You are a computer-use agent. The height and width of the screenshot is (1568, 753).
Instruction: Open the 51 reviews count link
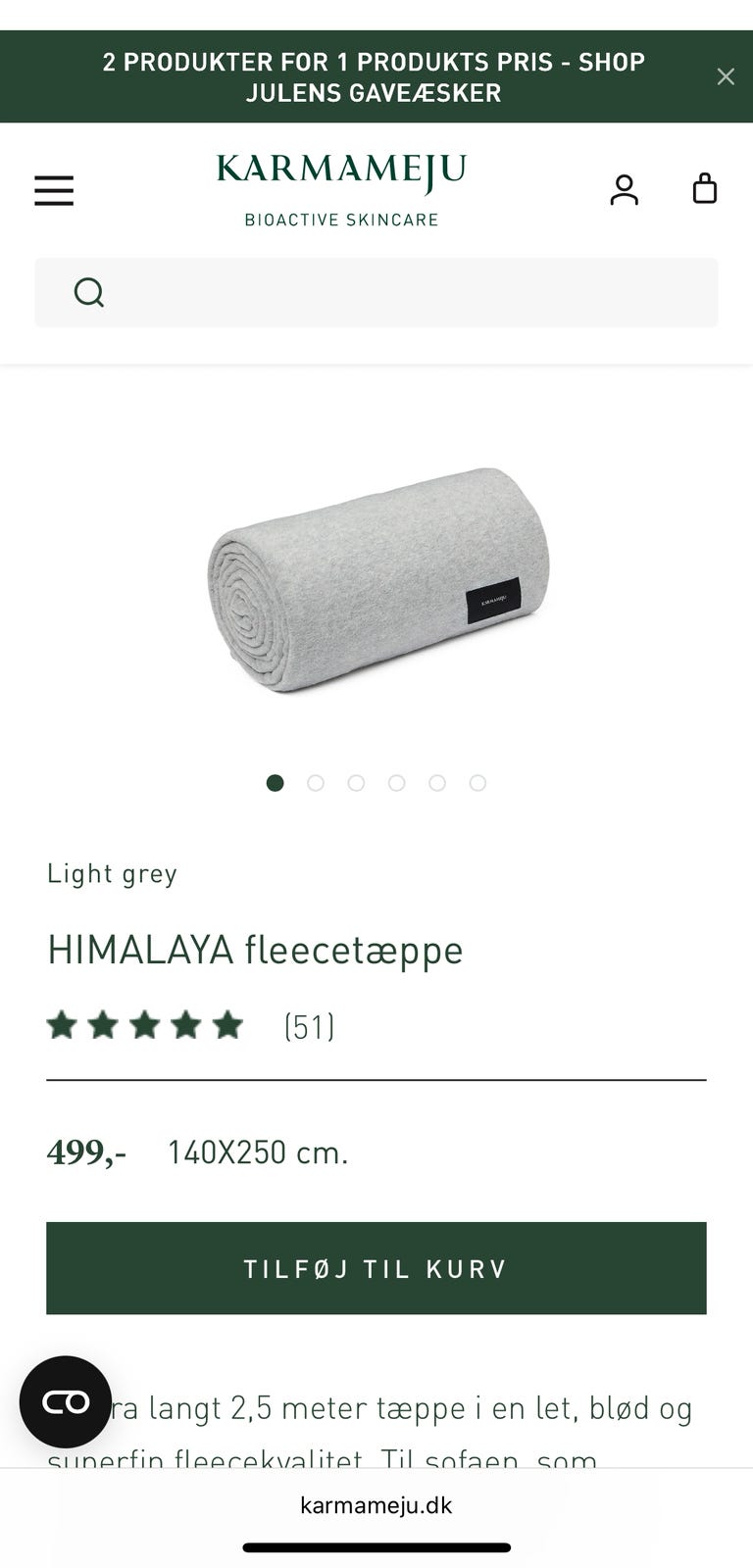pos(310,1026)
